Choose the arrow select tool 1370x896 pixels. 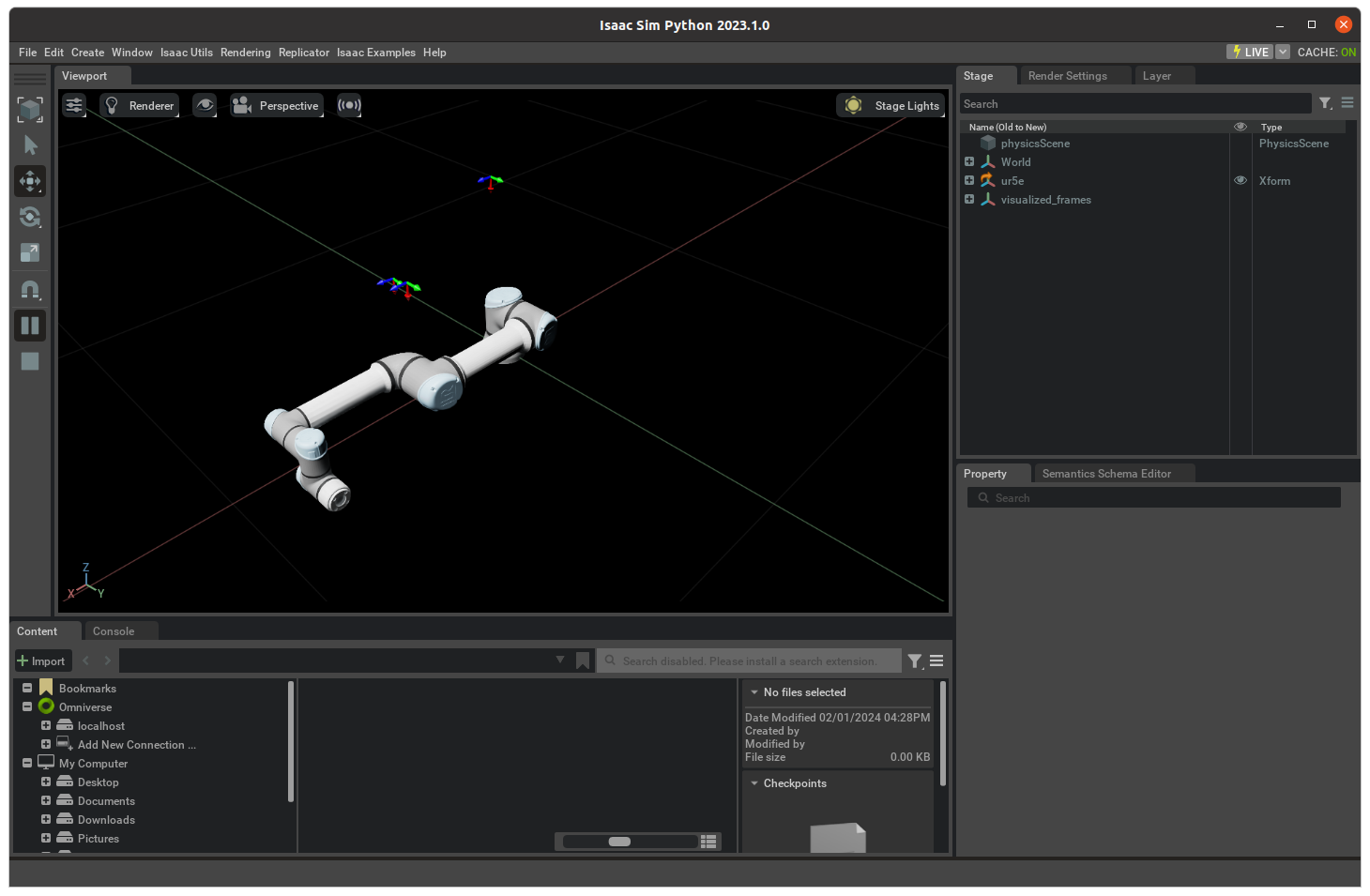coord(30,145)
